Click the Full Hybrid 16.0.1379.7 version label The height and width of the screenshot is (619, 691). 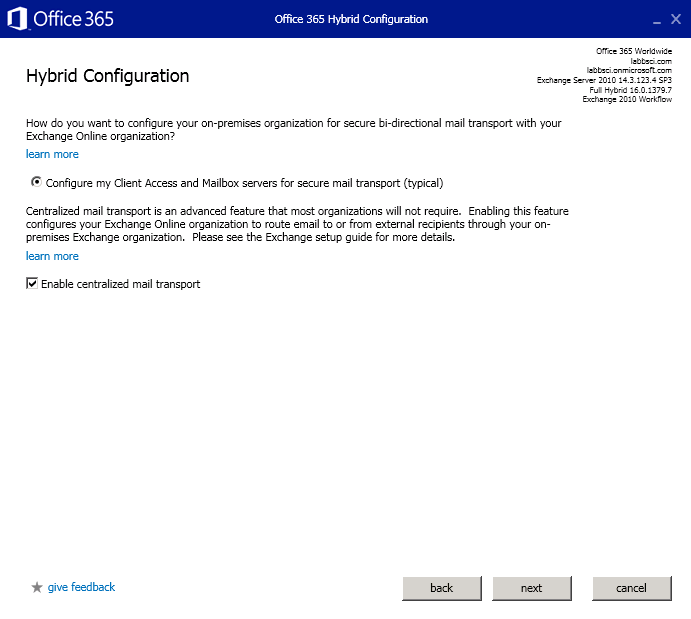[x=630, y=90]
